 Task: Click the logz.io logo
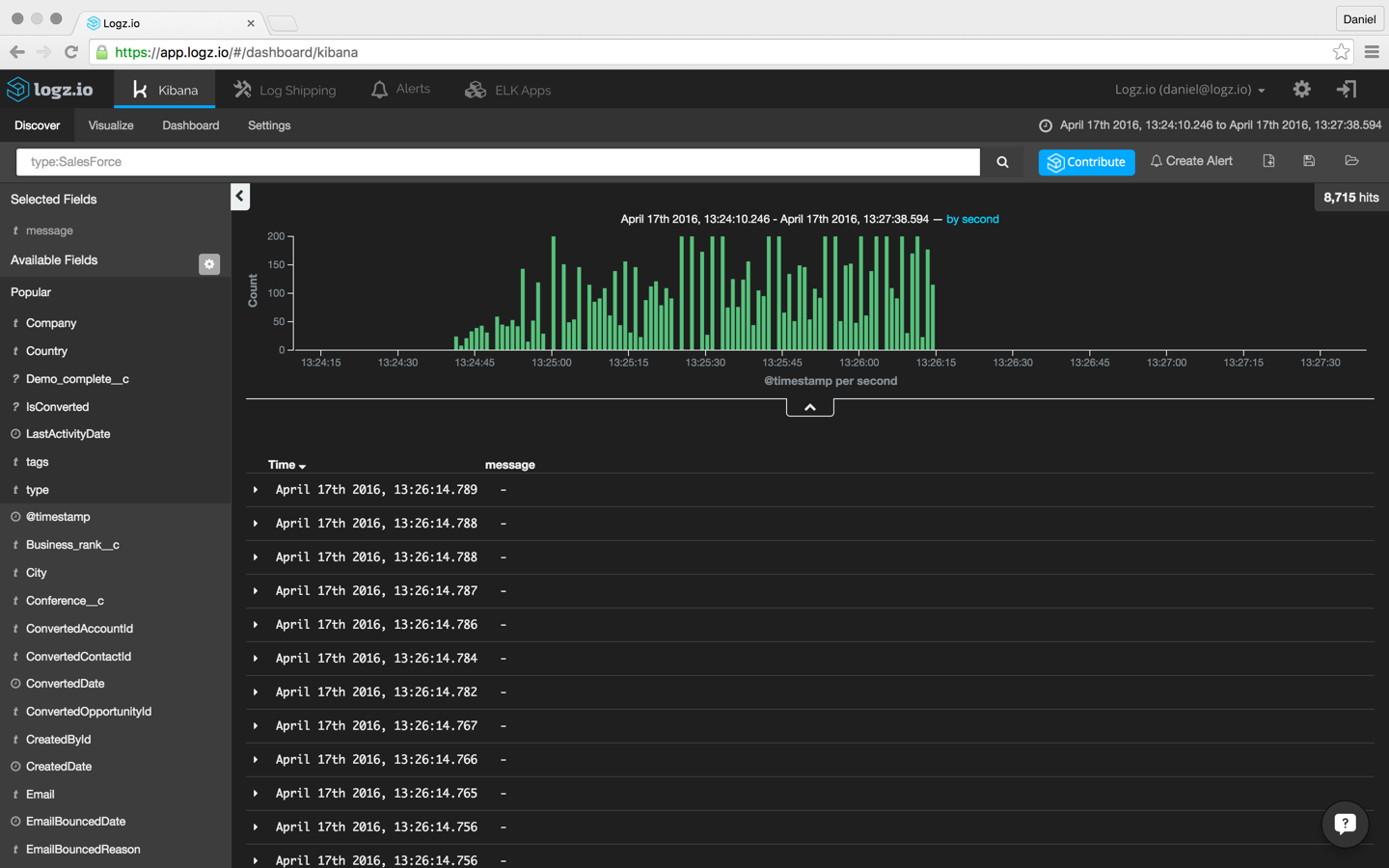[49, 90]
